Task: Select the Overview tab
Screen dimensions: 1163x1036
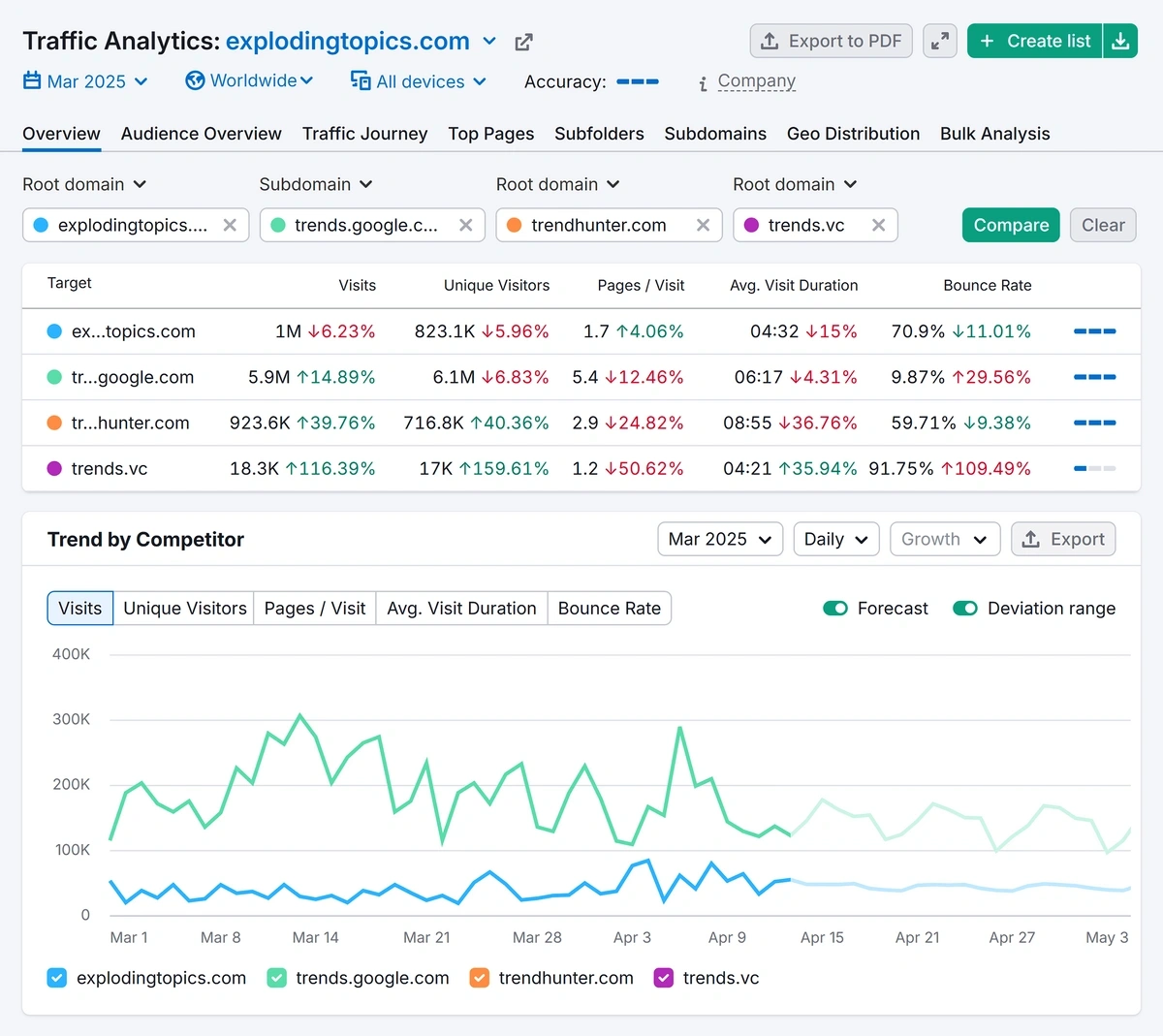Action: point(61,134)
